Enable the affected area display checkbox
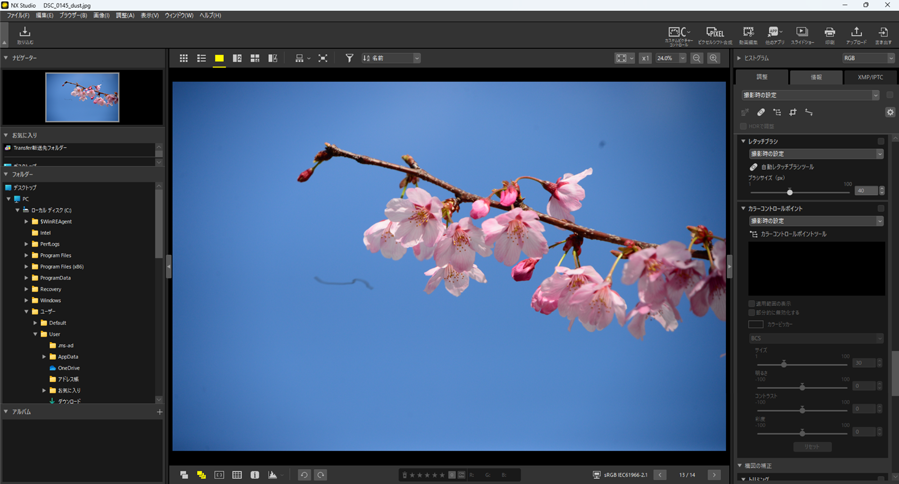 click(x=752, y=303)
